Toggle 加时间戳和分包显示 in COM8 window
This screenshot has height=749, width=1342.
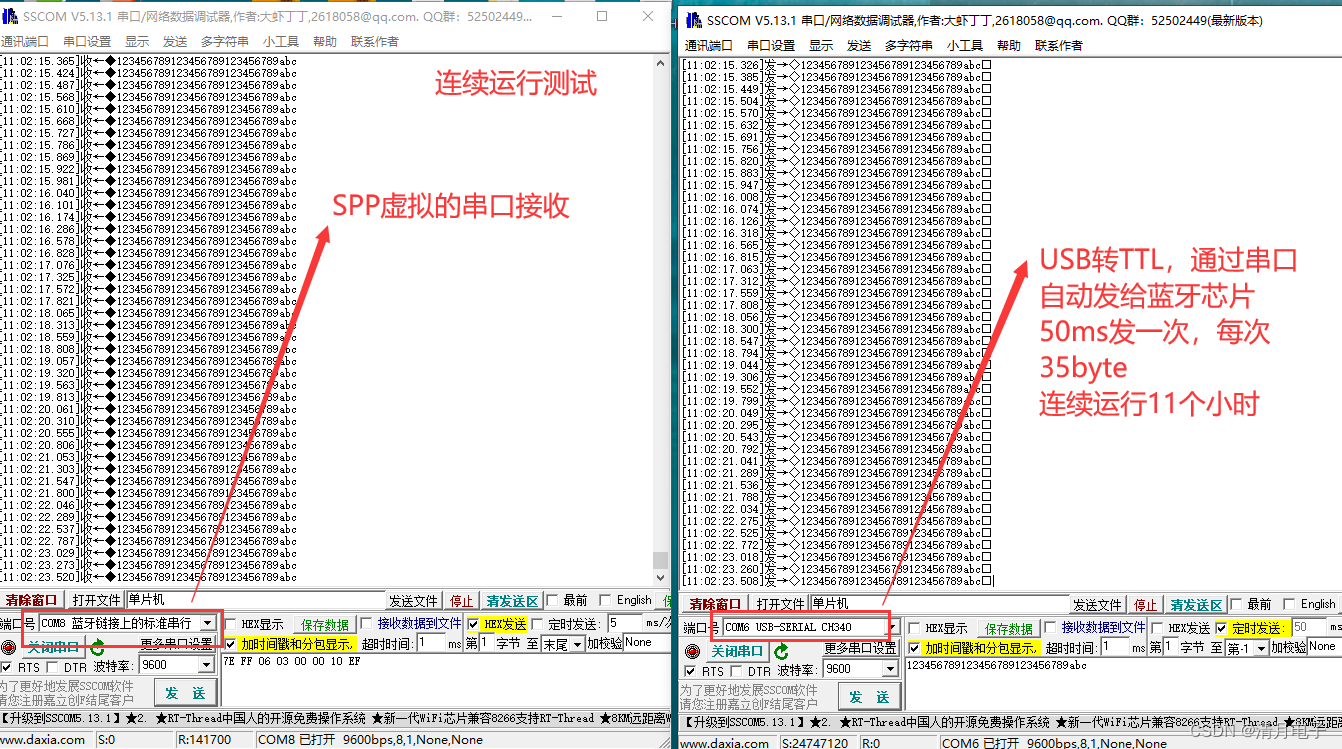(231, 644)
